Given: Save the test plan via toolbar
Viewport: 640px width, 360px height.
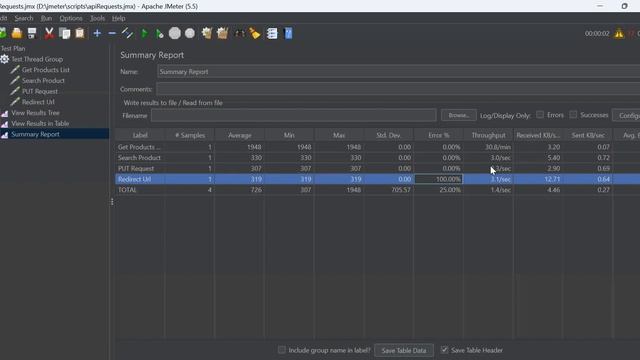Looking at the screenshot, I should tap(32, 33).
